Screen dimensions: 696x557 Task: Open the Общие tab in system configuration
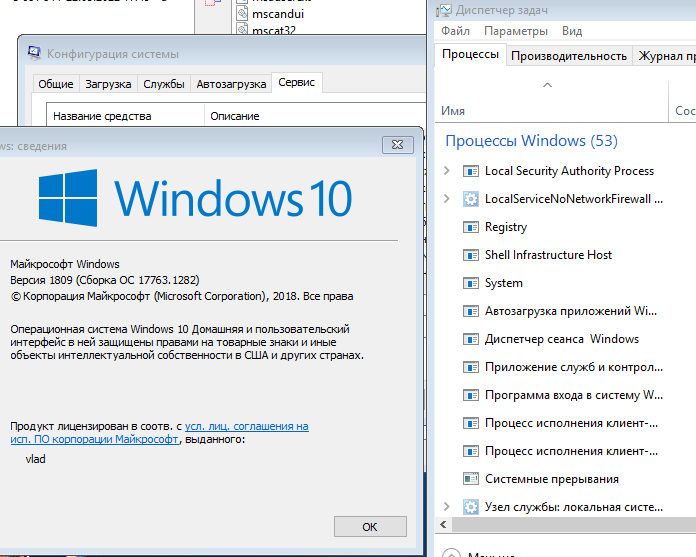(x=55, y=84)
